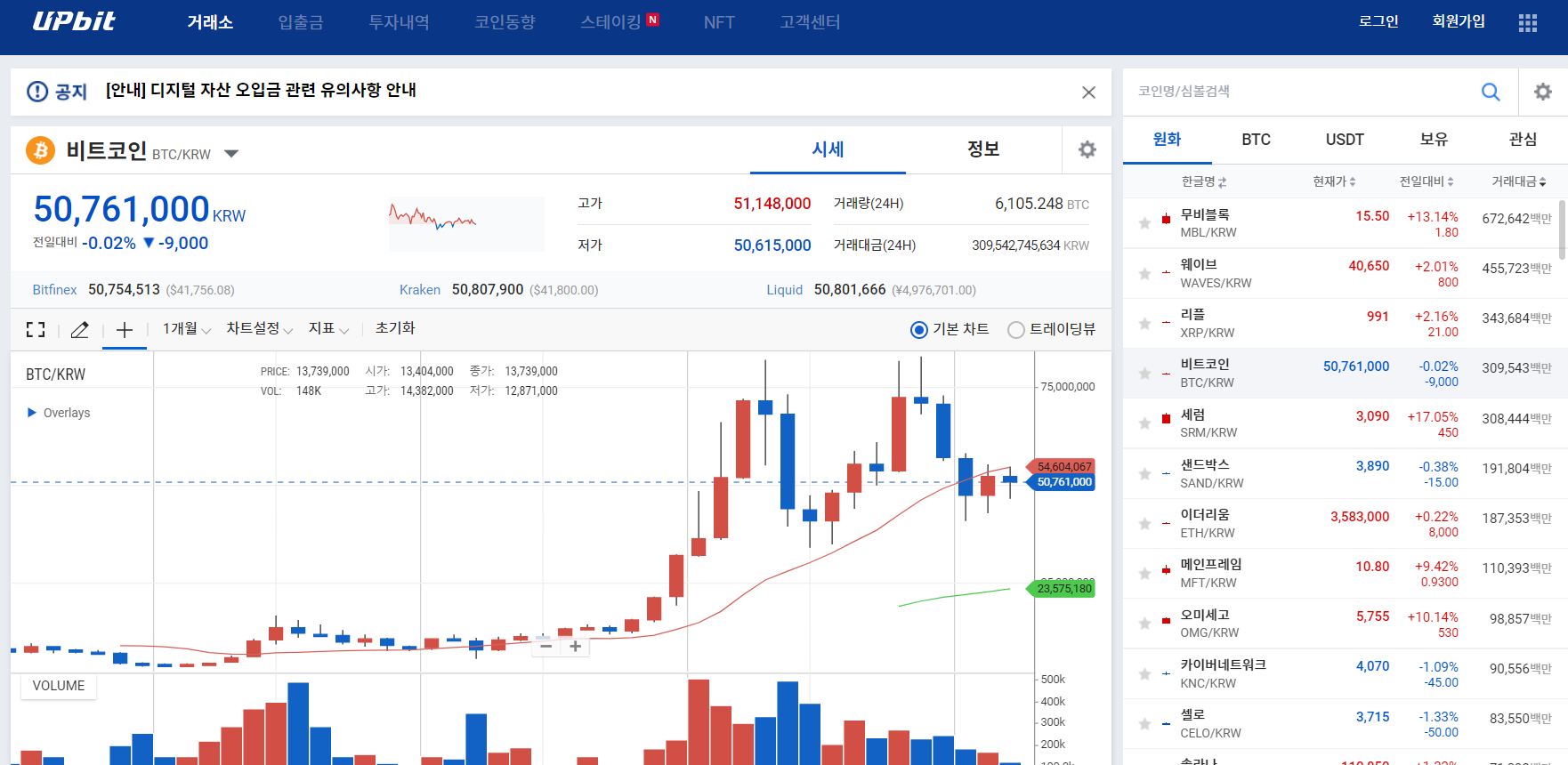Viewport: 1568px width, 765px height.
Task: Zoom out the chart with minus button
Action: pos(546,647)
